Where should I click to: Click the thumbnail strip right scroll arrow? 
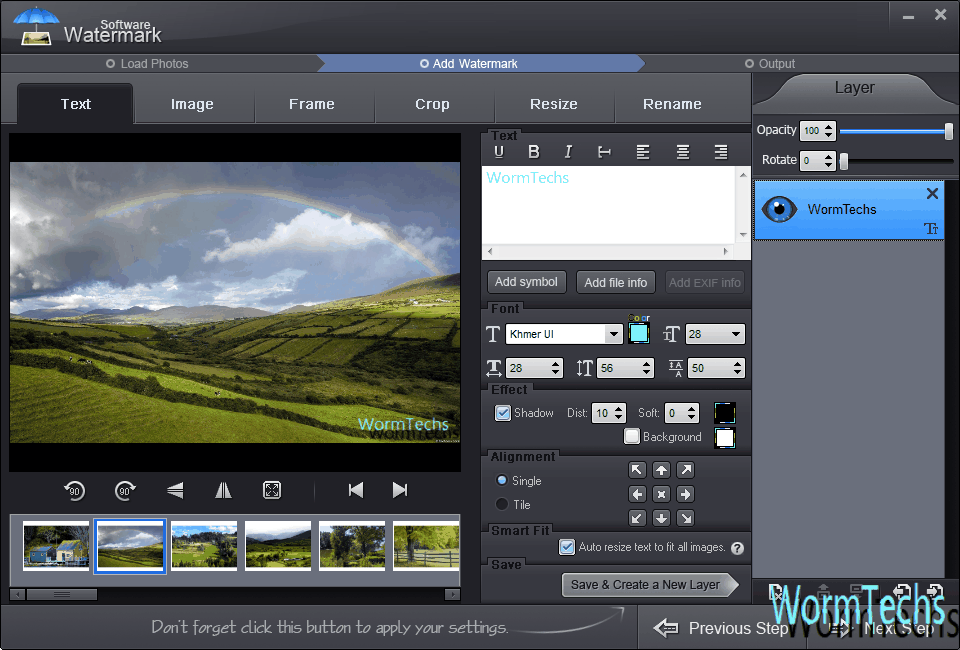452,594
